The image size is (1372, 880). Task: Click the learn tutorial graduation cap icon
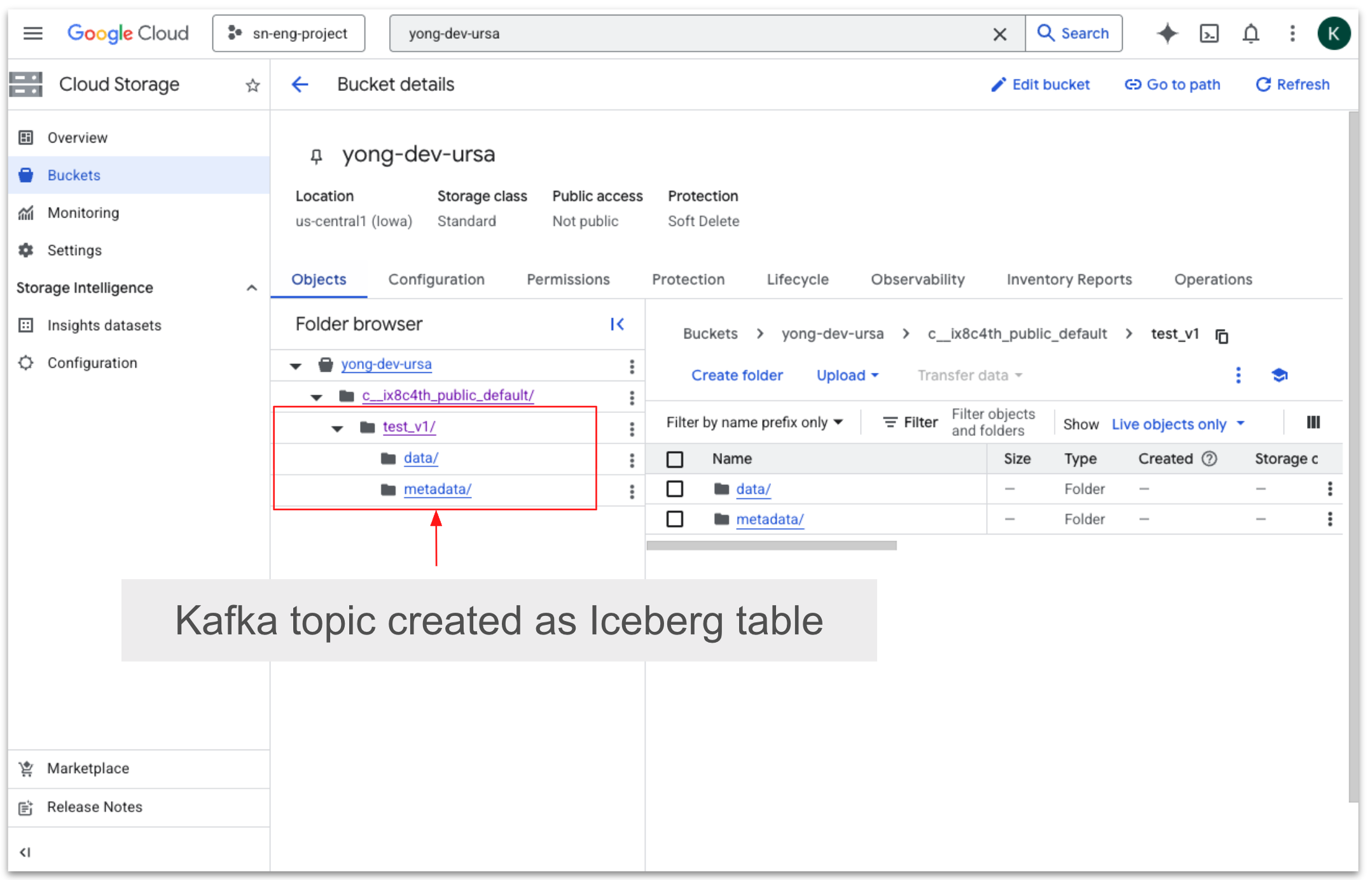[1280, 375]
